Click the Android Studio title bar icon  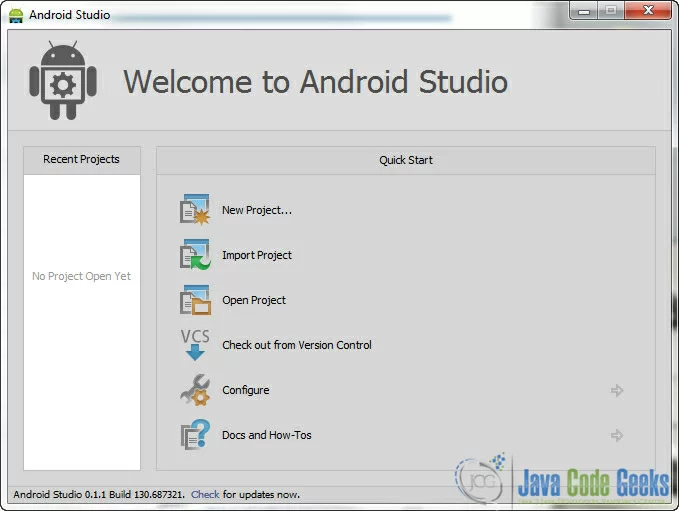click(16, 15)
